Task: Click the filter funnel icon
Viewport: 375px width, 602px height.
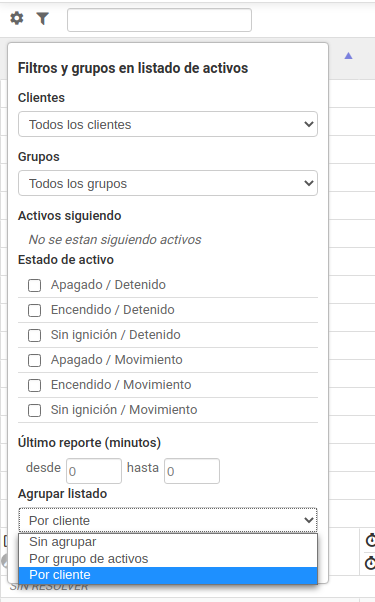Action: tap(43, 18)
